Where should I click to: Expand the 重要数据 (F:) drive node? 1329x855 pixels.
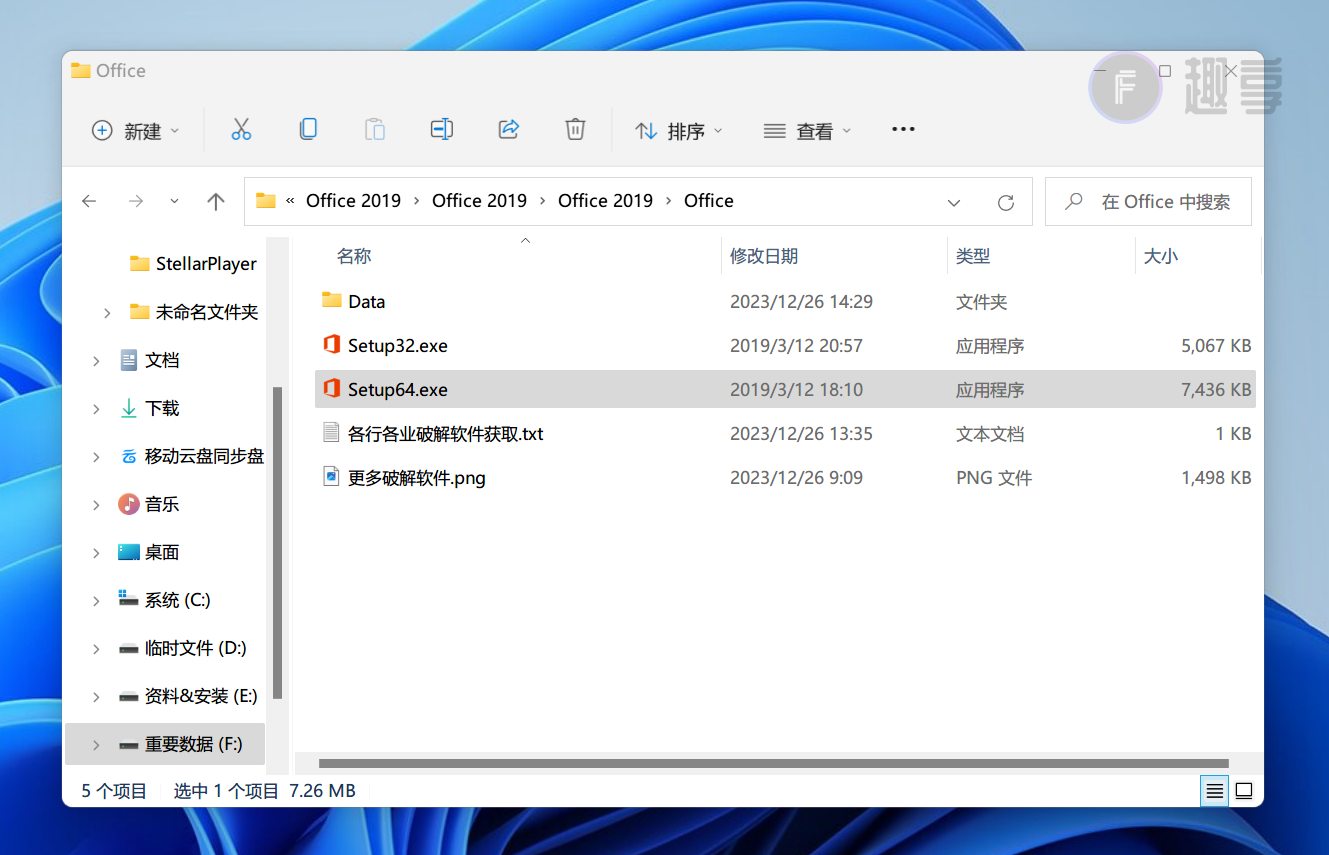(x=96, y=745)
